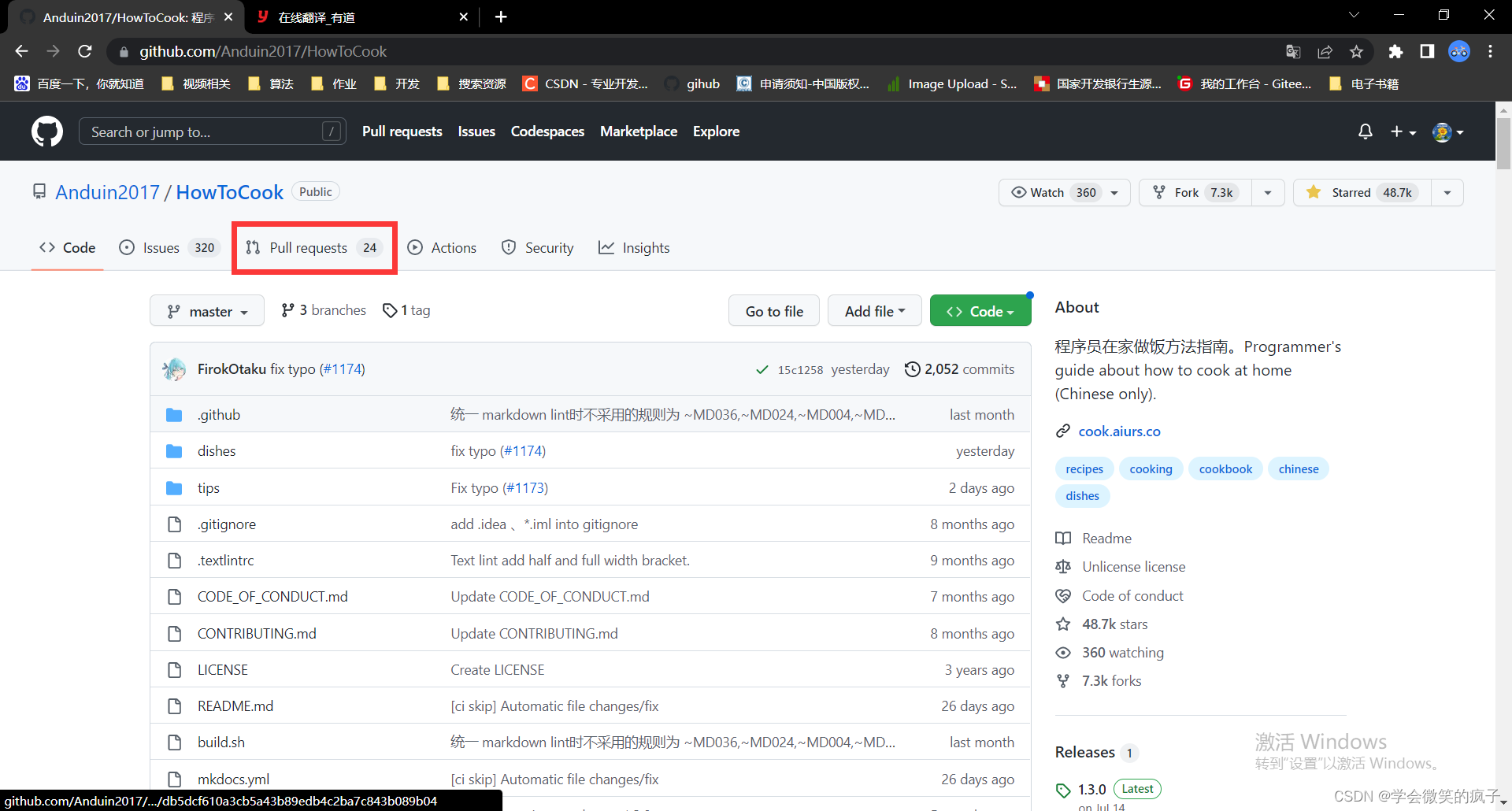Open the dishes folder

(217, 450)
